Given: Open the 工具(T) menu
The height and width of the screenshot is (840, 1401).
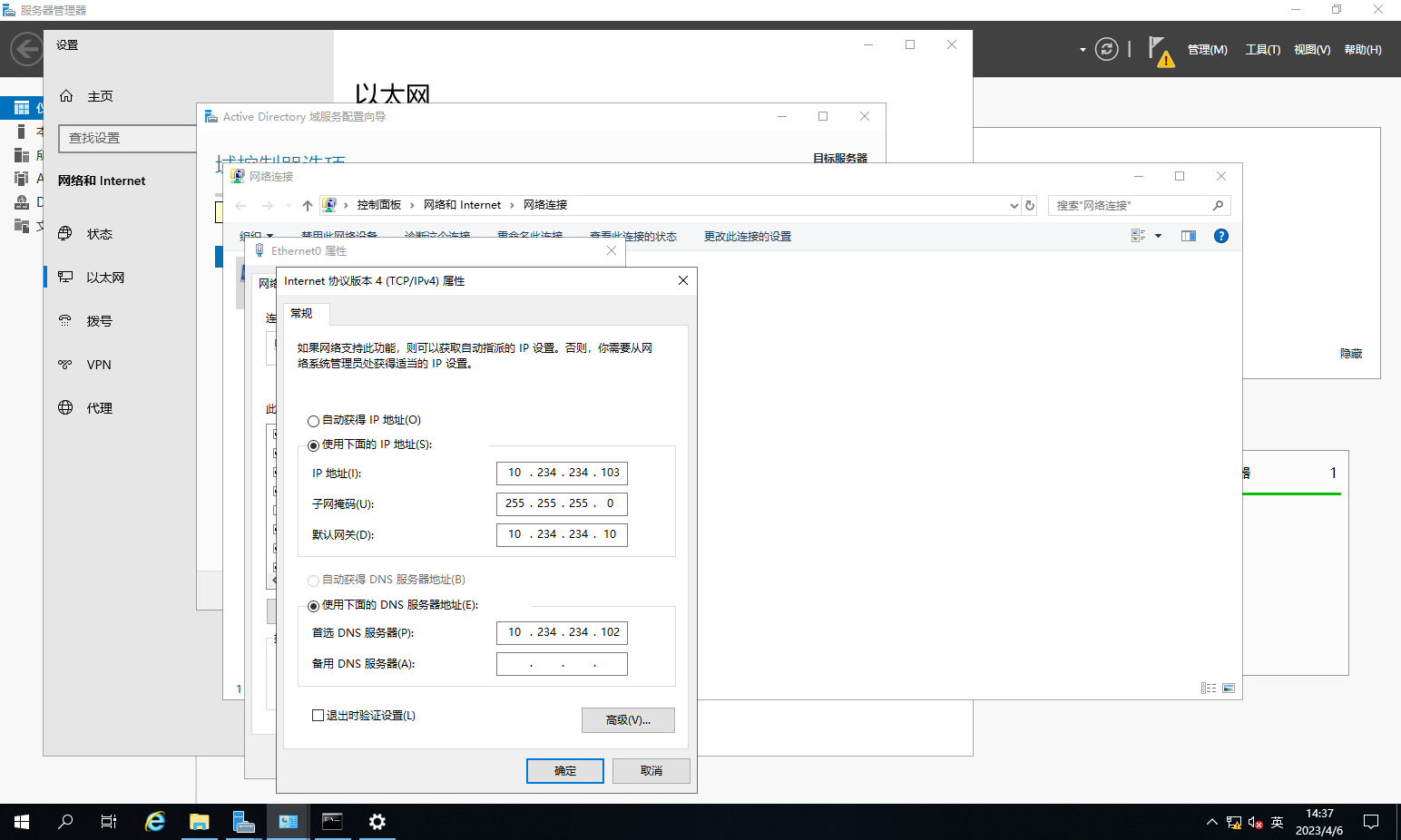Looking at the screenshot, I should coord(1262,50).
